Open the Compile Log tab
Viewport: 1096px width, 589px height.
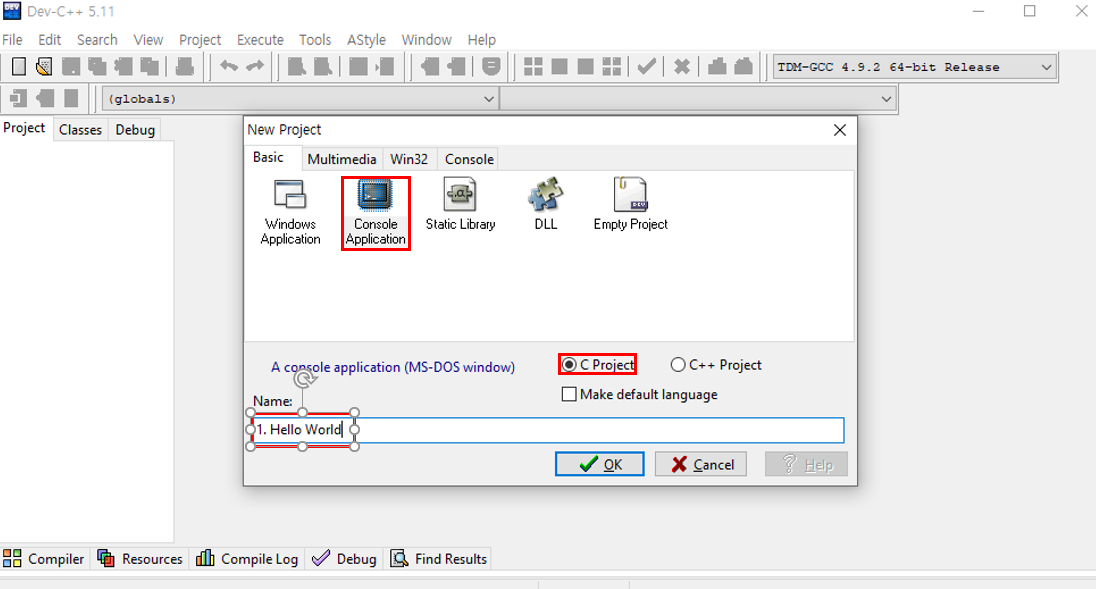(x=247, y=559)
